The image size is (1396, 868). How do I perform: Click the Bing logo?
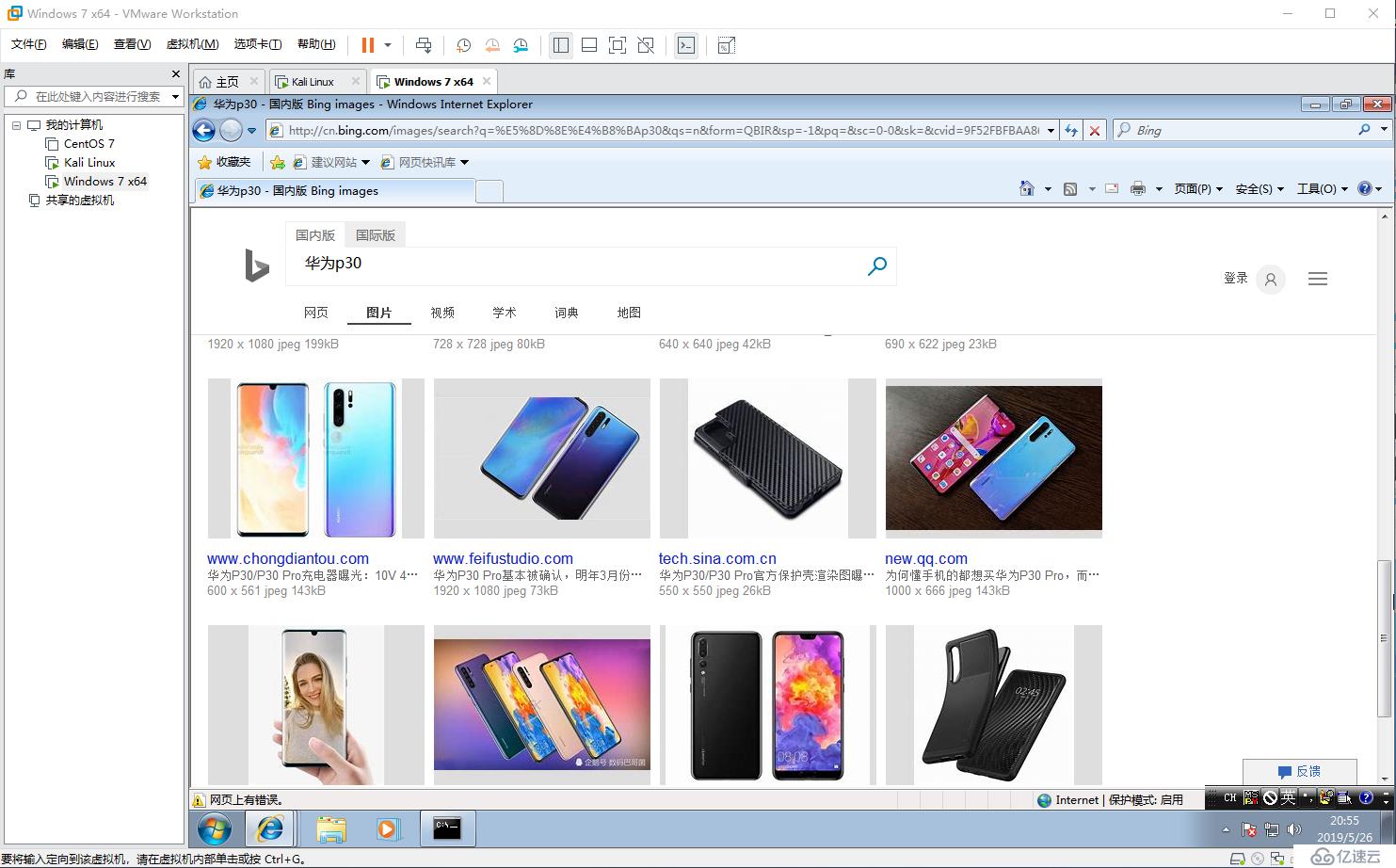pyautogui.click(x=256, y=265)
